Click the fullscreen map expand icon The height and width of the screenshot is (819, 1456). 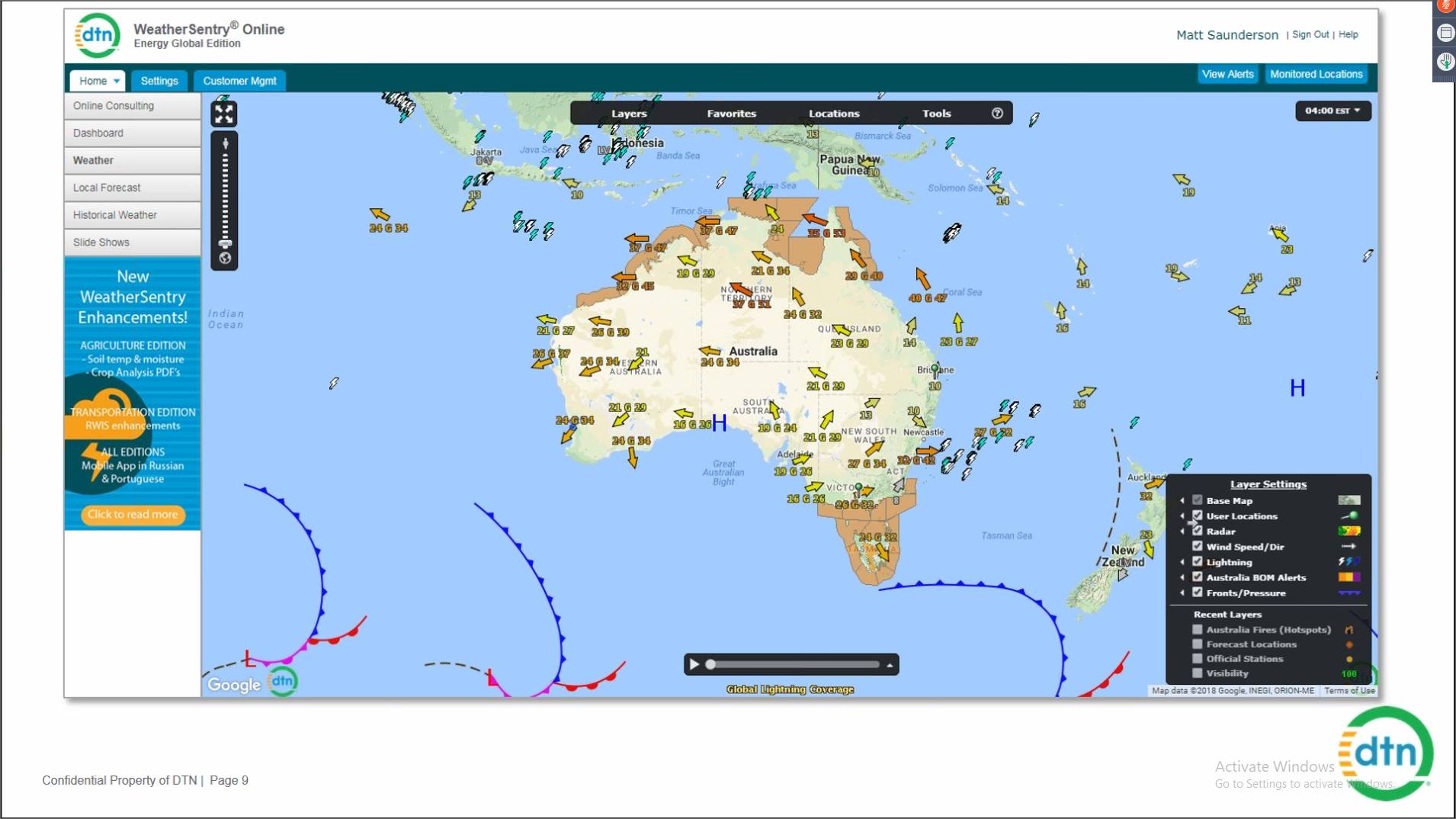(224, 114)
